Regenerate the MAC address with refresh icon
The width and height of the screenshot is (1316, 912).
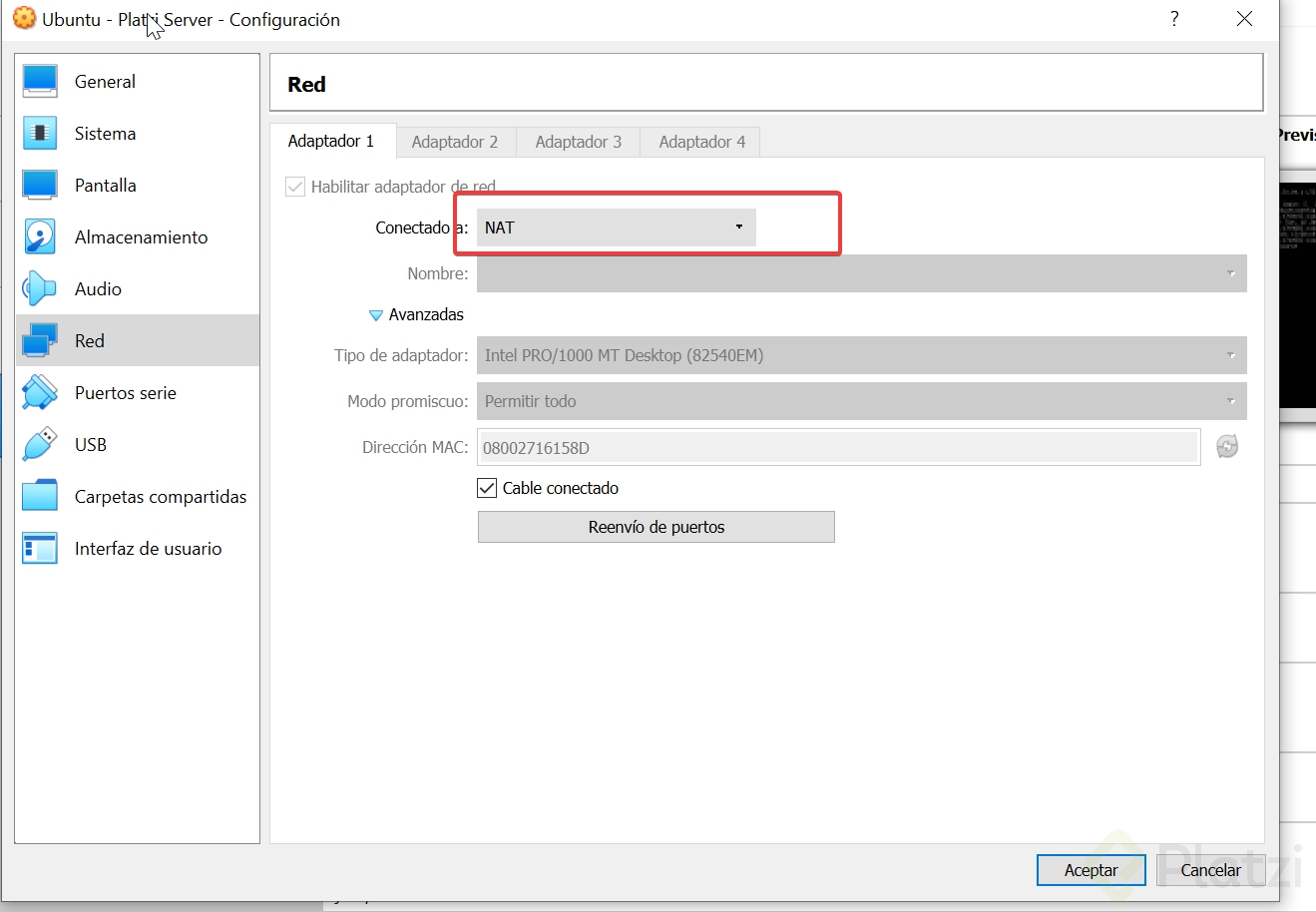click(x=1227, y=447)
